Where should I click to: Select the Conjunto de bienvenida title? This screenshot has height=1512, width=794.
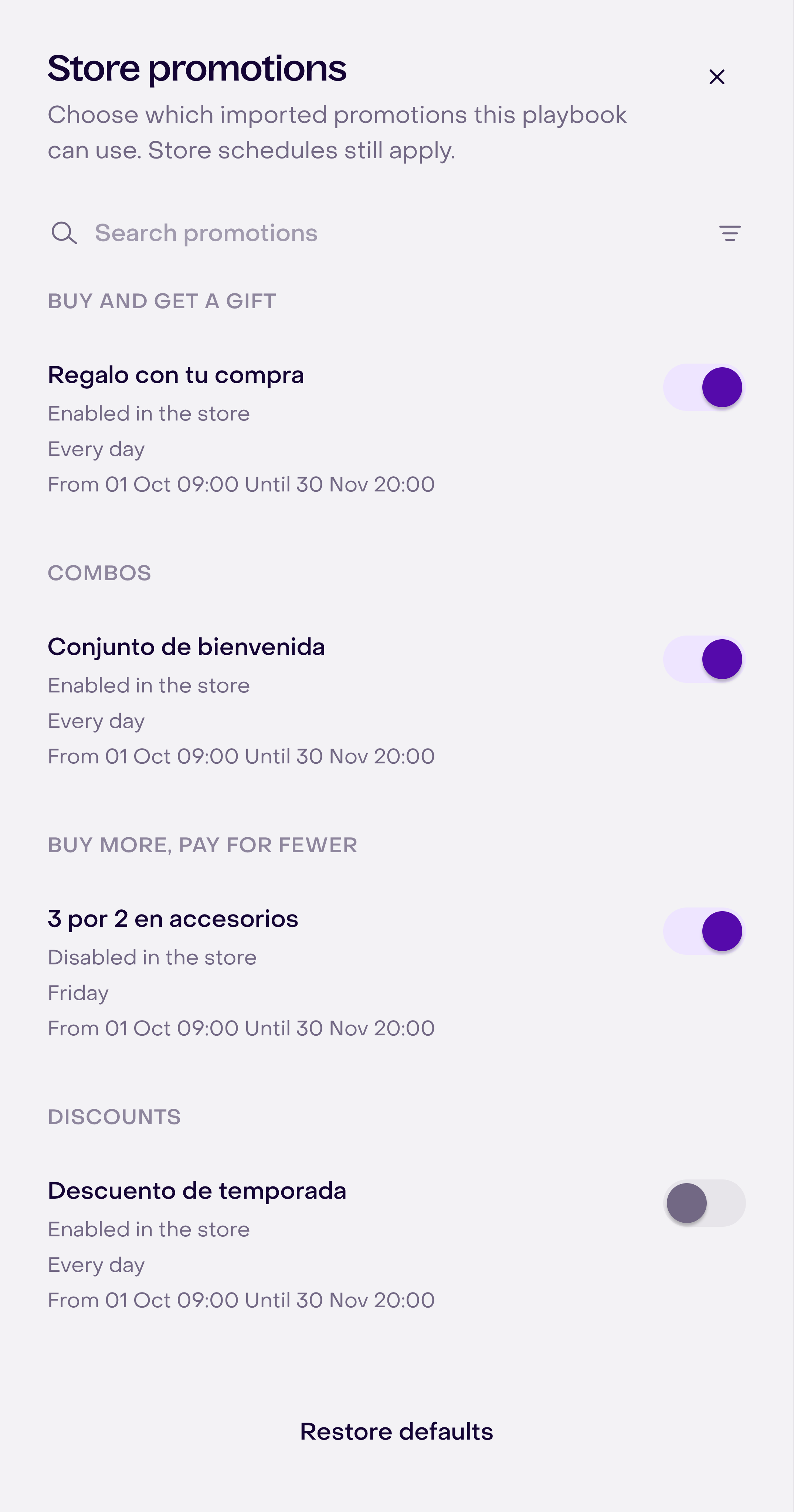point(186,647)
